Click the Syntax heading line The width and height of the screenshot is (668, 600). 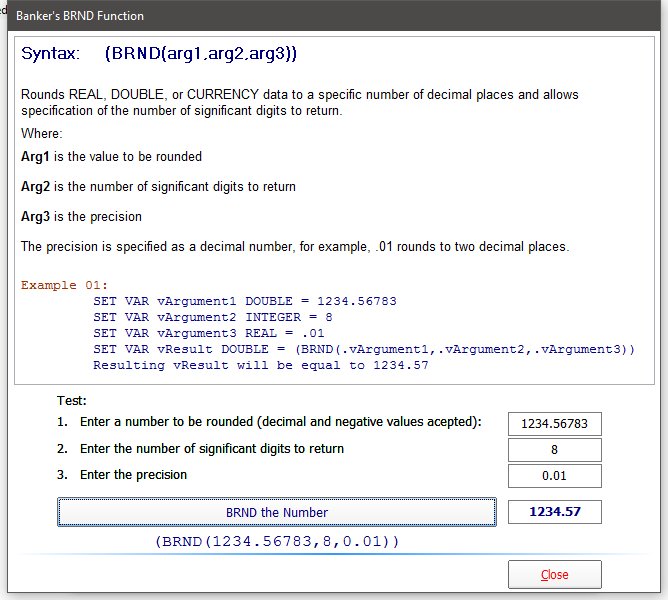(x=159, y=54)
